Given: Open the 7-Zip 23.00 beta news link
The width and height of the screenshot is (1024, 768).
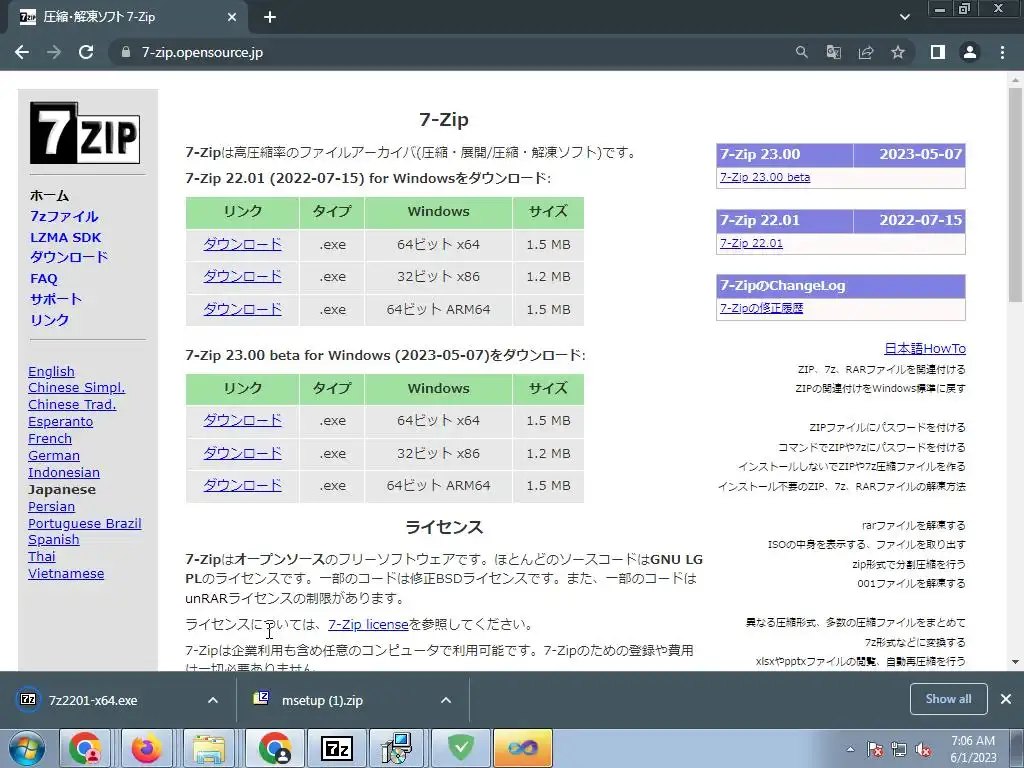Looking at the screenshot, I should click(765, 177).
